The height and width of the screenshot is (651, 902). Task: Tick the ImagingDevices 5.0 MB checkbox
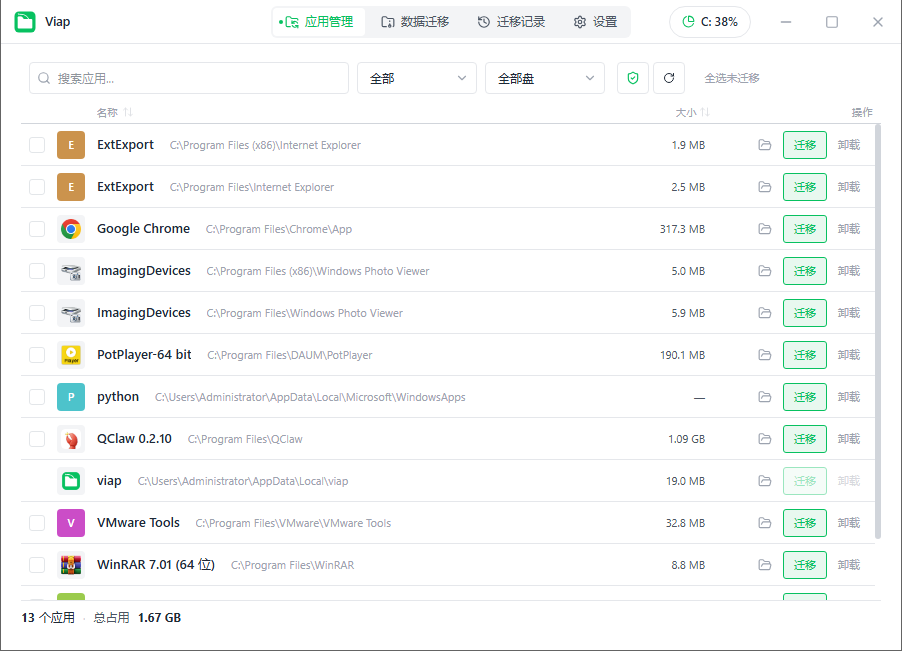point(37,271)
